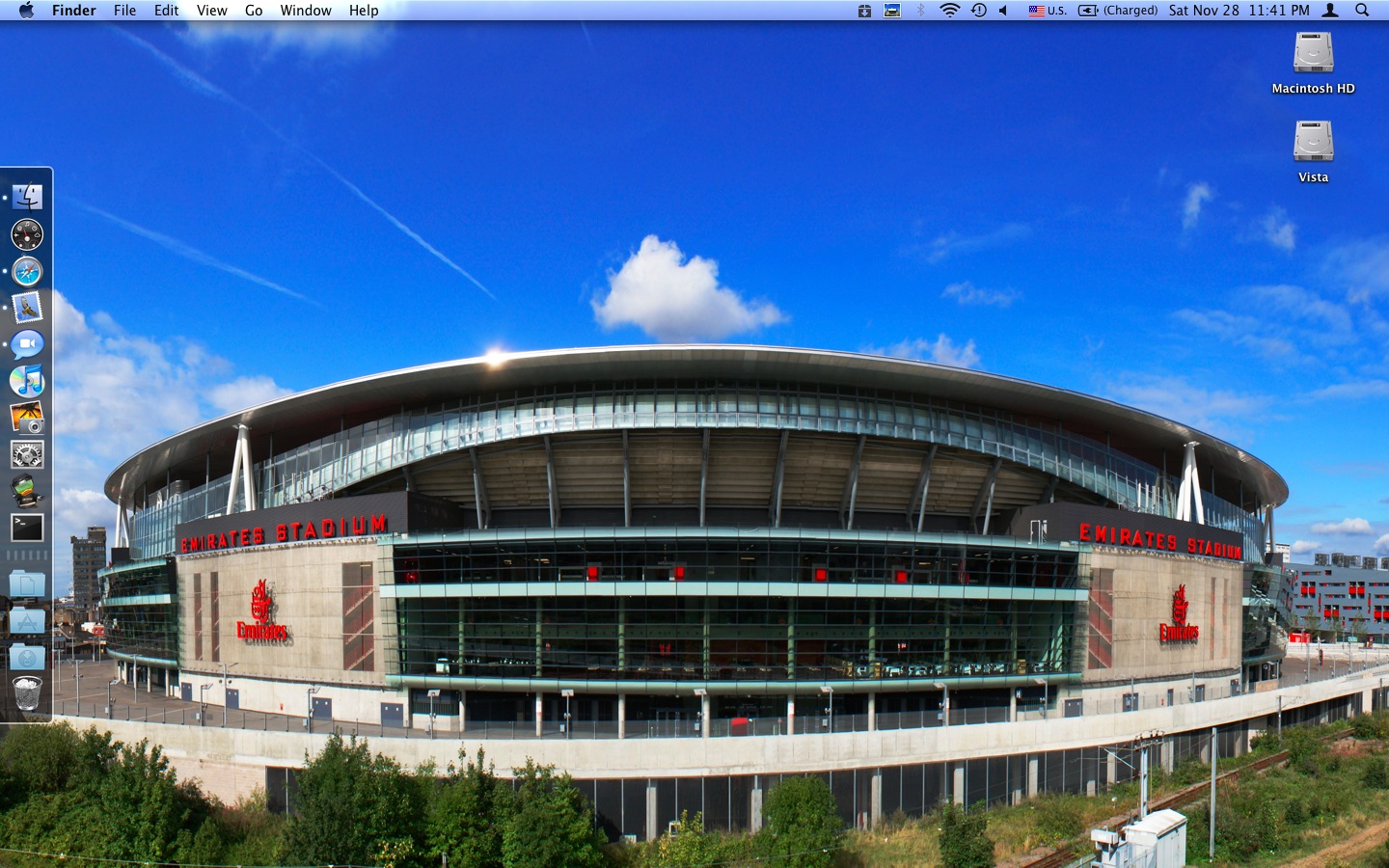Open the Trash in the dock

point(27,693)
